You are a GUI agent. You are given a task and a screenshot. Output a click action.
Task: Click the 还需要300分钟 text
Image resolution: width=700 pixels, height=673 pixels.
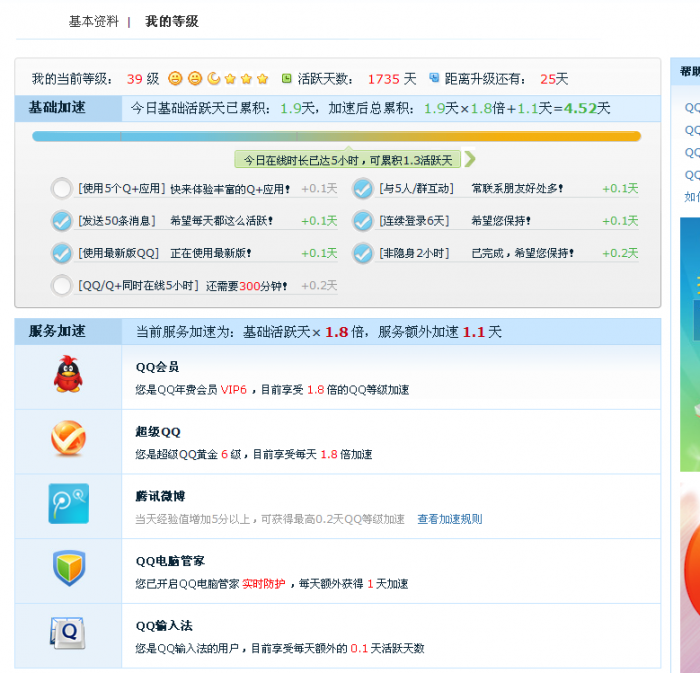(246, 286)
